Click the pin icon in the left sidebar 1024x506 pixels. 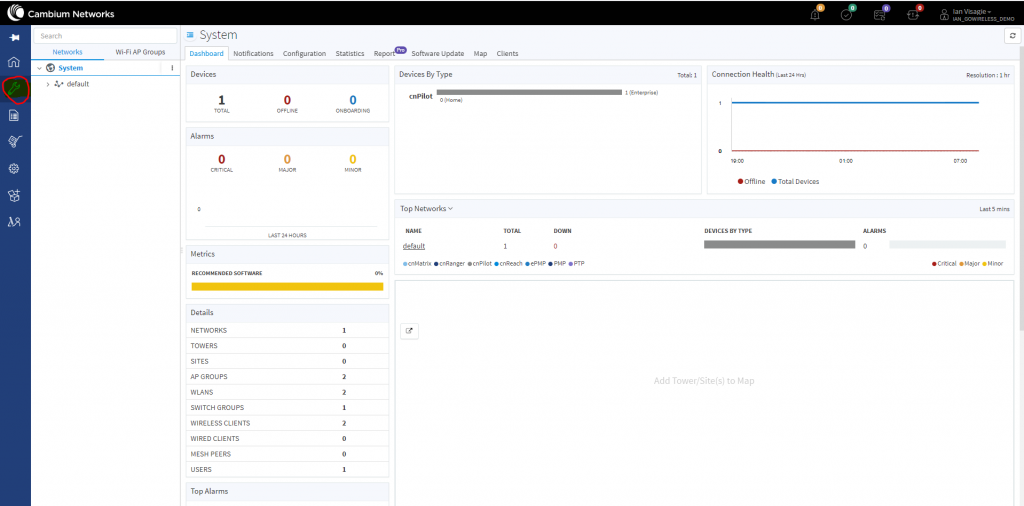pyautogui.click(x=14, y=36)
